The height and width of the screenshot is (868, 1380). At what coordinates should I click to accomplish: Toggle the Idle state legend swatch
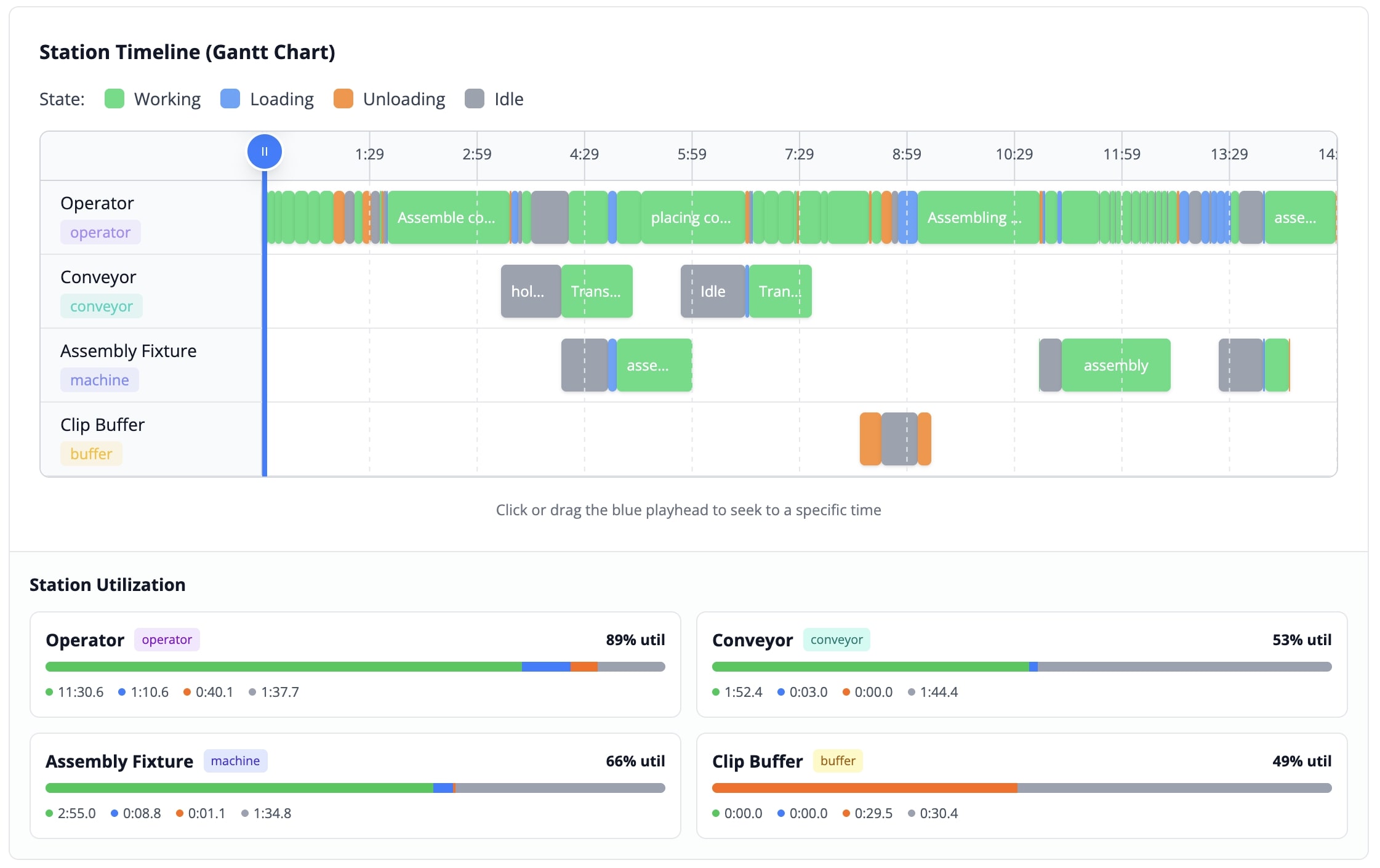click(x=475, y=98)
